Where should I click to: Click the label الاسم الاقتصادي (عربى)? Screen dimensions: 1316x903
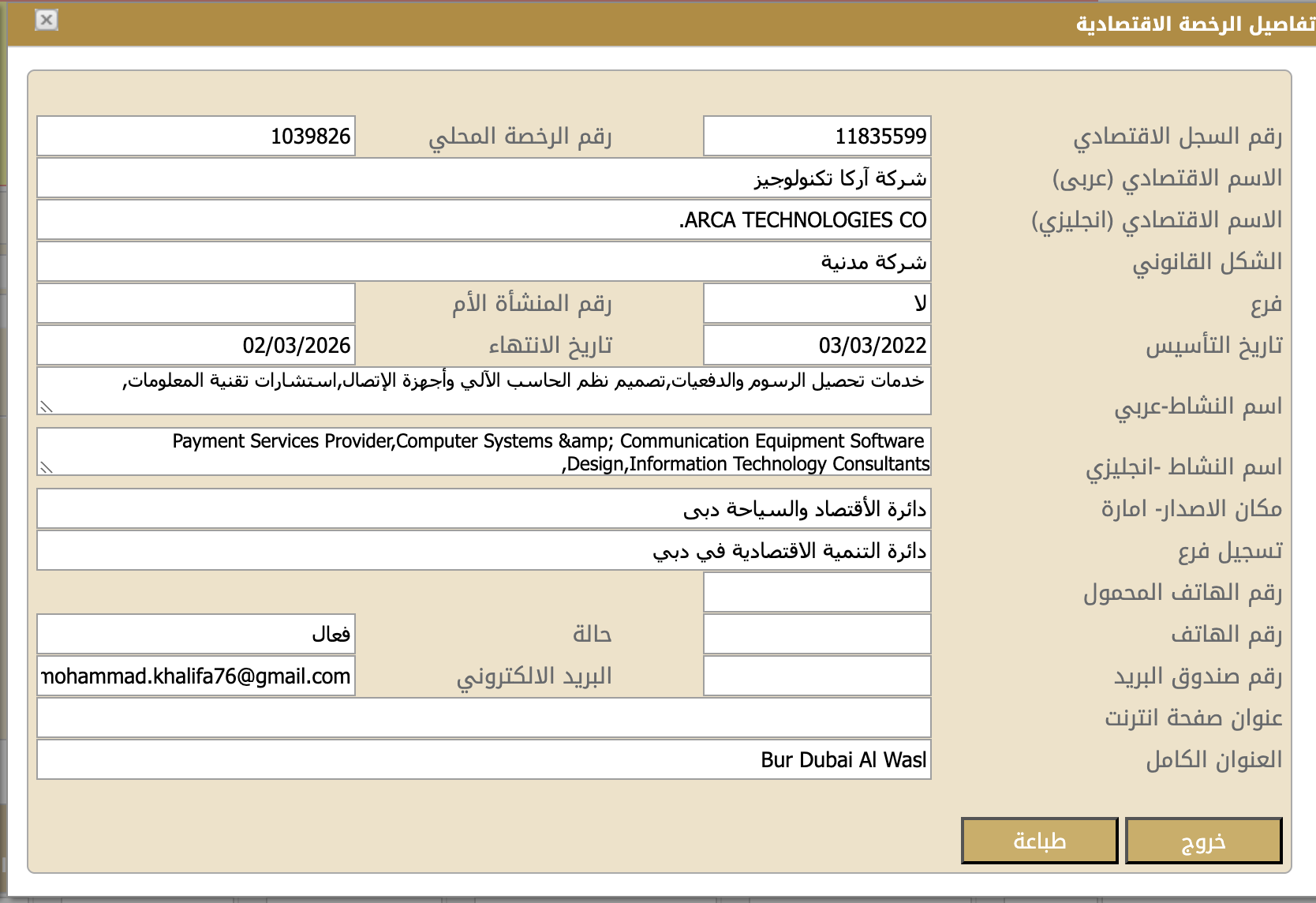coord(1168,178)
